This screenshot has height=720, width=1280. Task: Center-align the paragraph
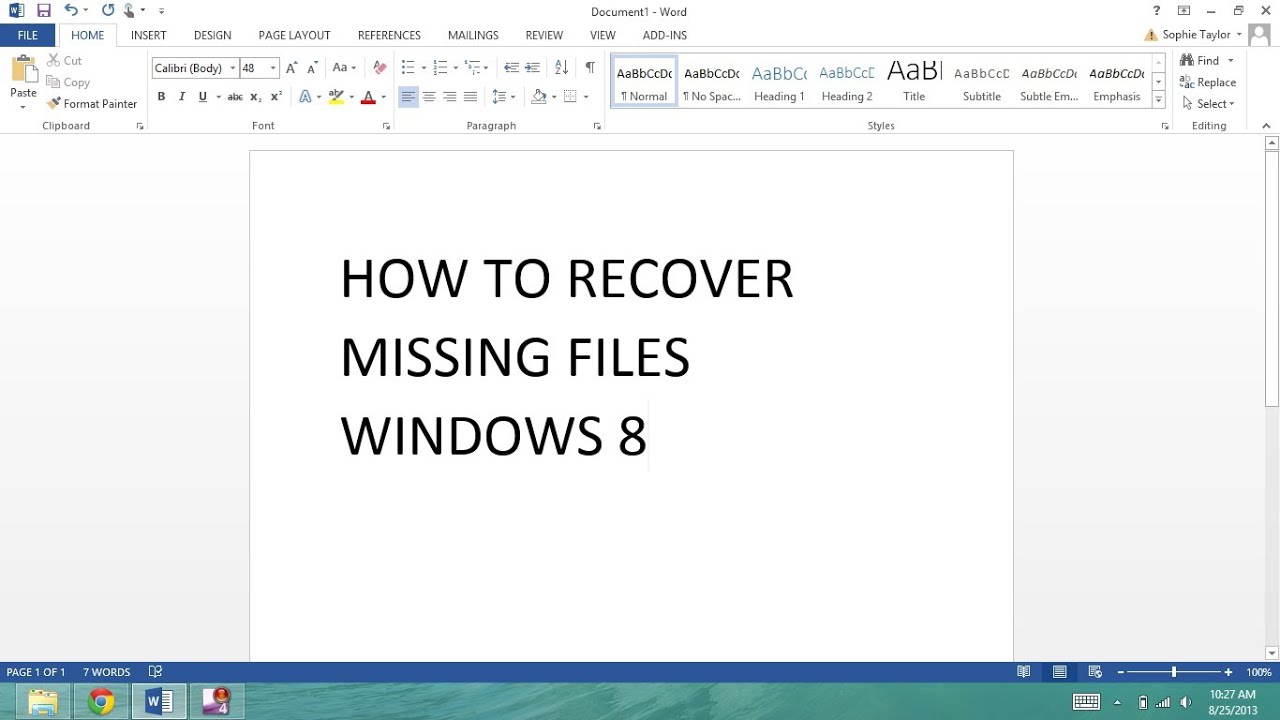[x=429, y=97]
